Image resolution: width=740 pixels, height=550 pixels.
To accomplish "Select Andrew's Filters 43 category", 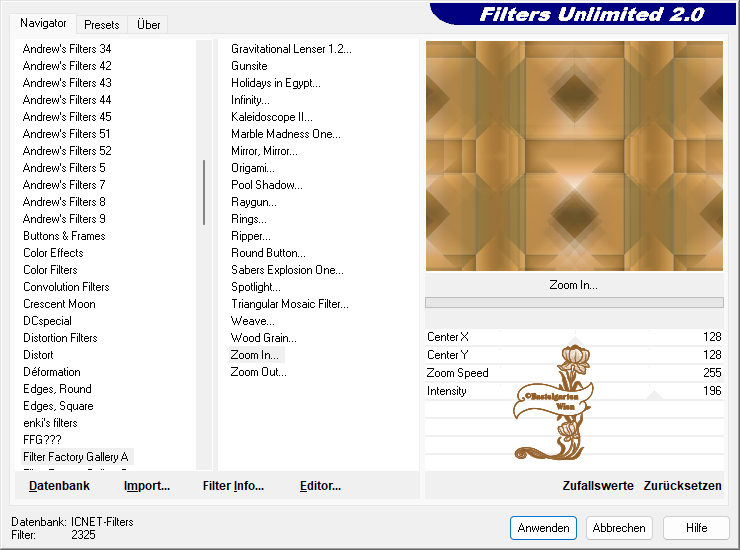I will [67, 83].
